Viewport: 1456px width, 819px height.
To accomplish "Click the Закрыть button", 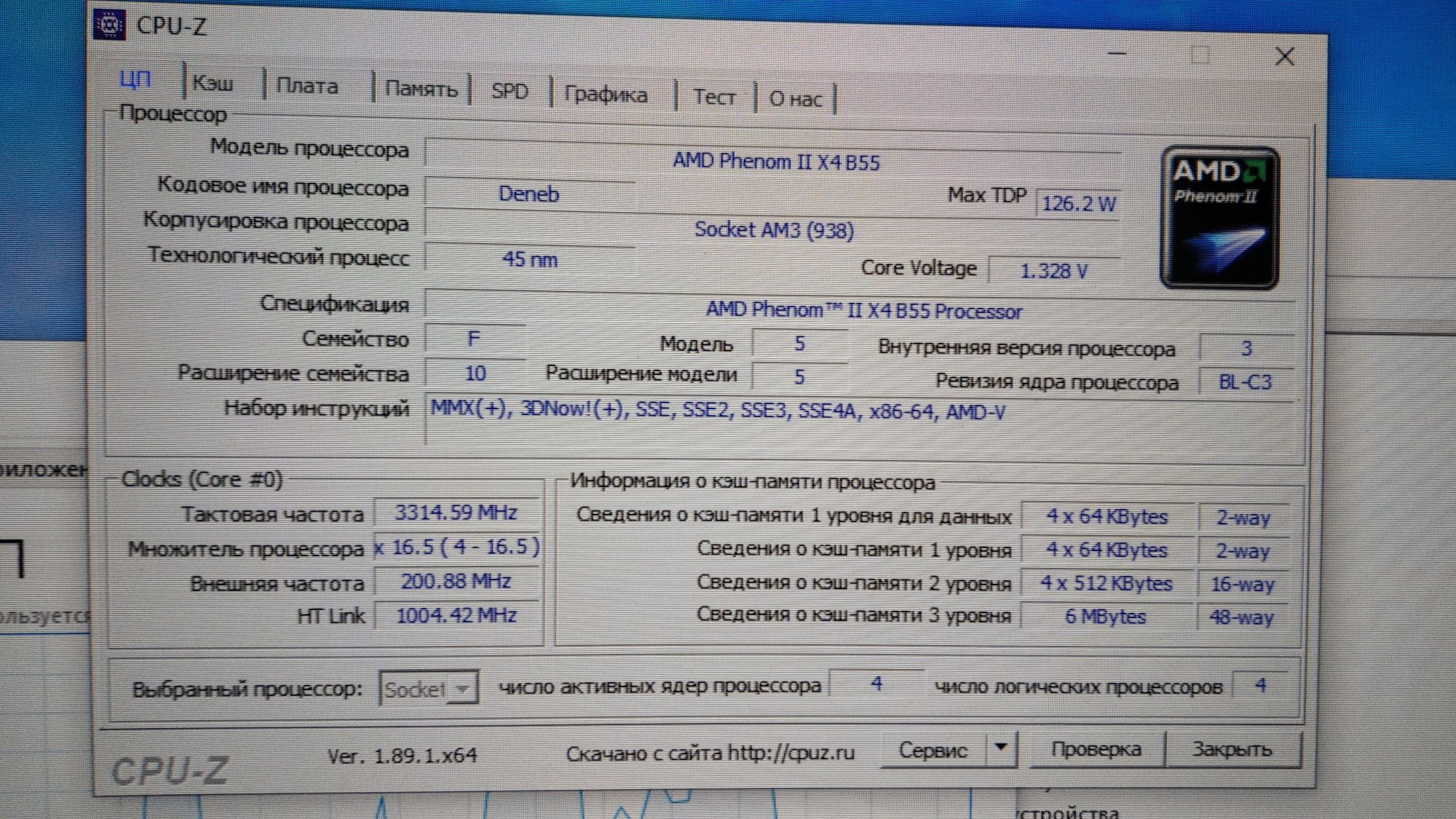I will click(x=1232, y=749).
